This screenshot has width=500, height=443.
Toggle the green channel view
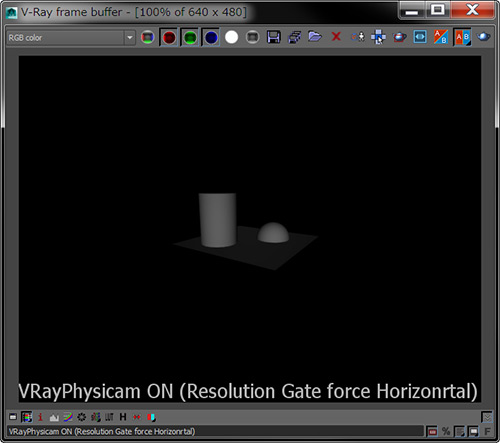[190, 37]
